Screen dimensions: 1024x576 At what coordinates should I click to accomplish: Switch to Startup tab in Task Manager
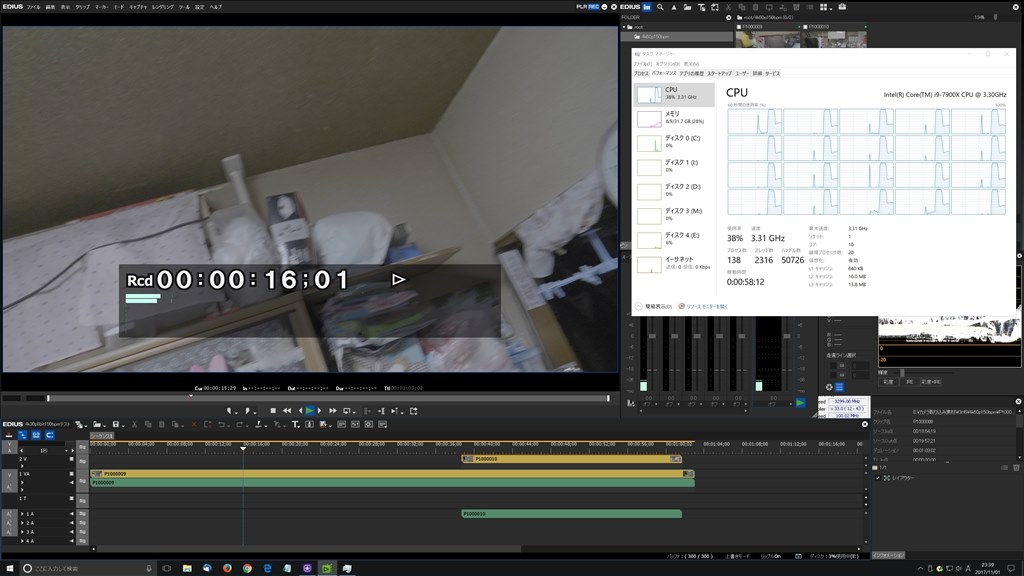pos(720,73)
